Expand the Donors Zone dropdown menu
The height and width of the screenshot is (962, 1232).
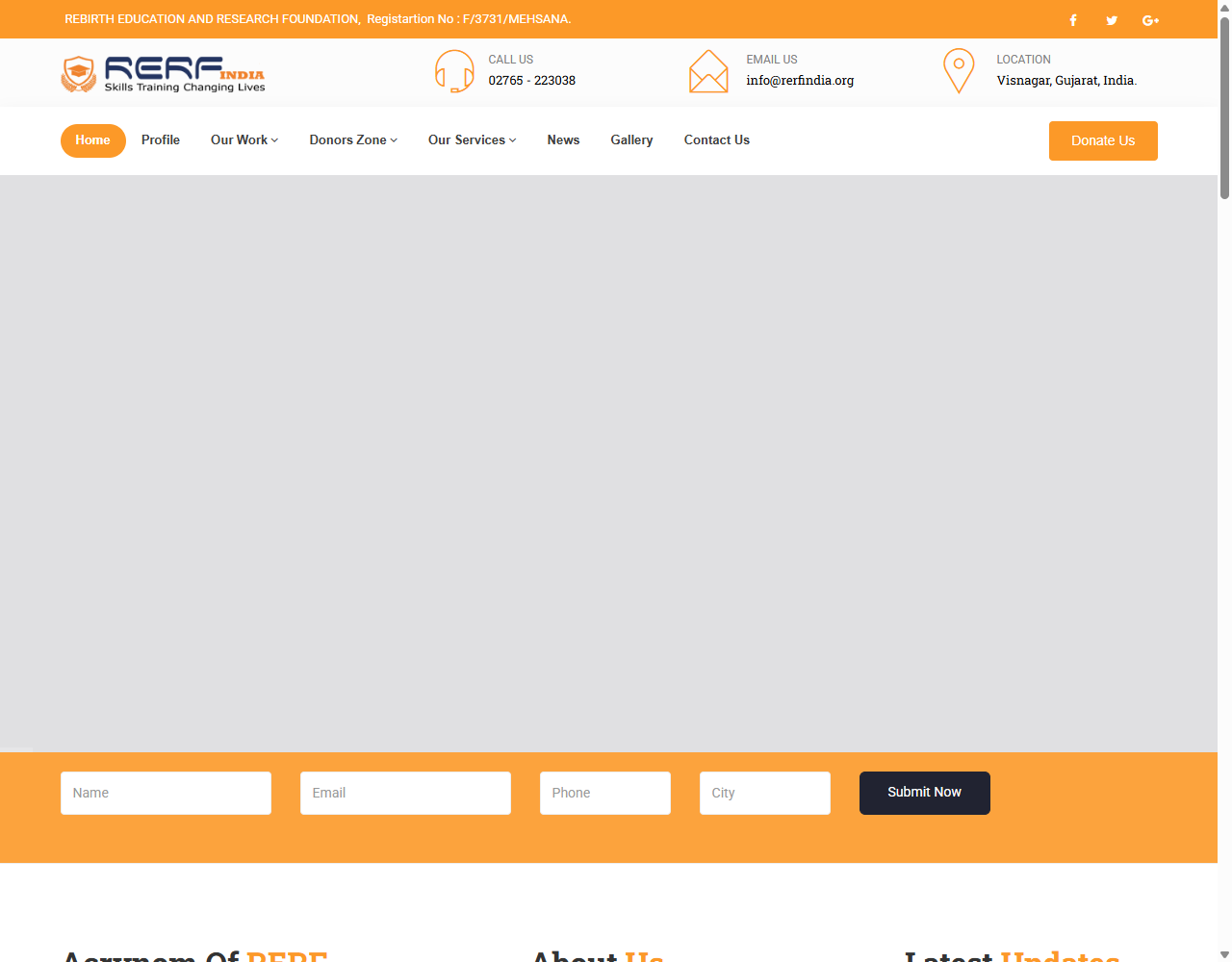pyautogui.click(x=353, y=140)
